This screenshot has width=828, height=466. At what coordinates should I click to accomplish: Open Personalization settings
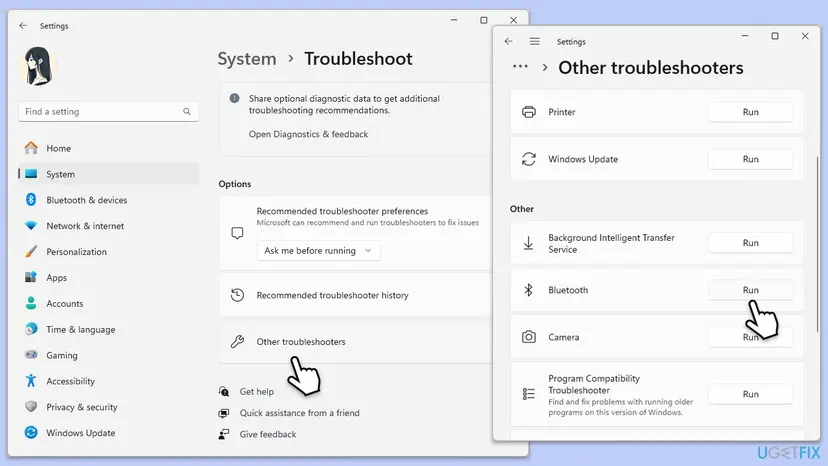point(108,251)
